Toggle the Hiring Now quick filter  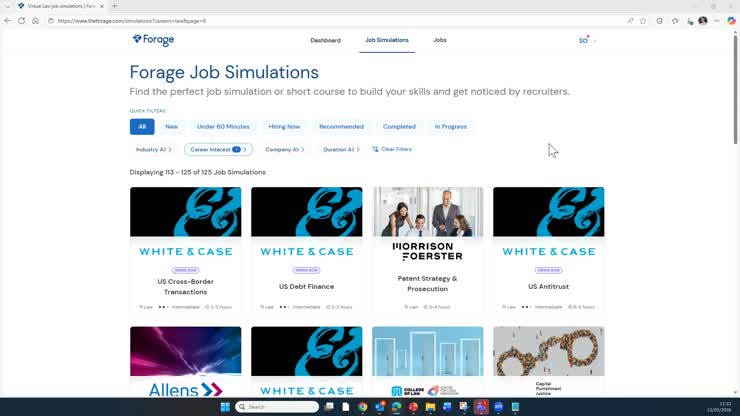284,127
